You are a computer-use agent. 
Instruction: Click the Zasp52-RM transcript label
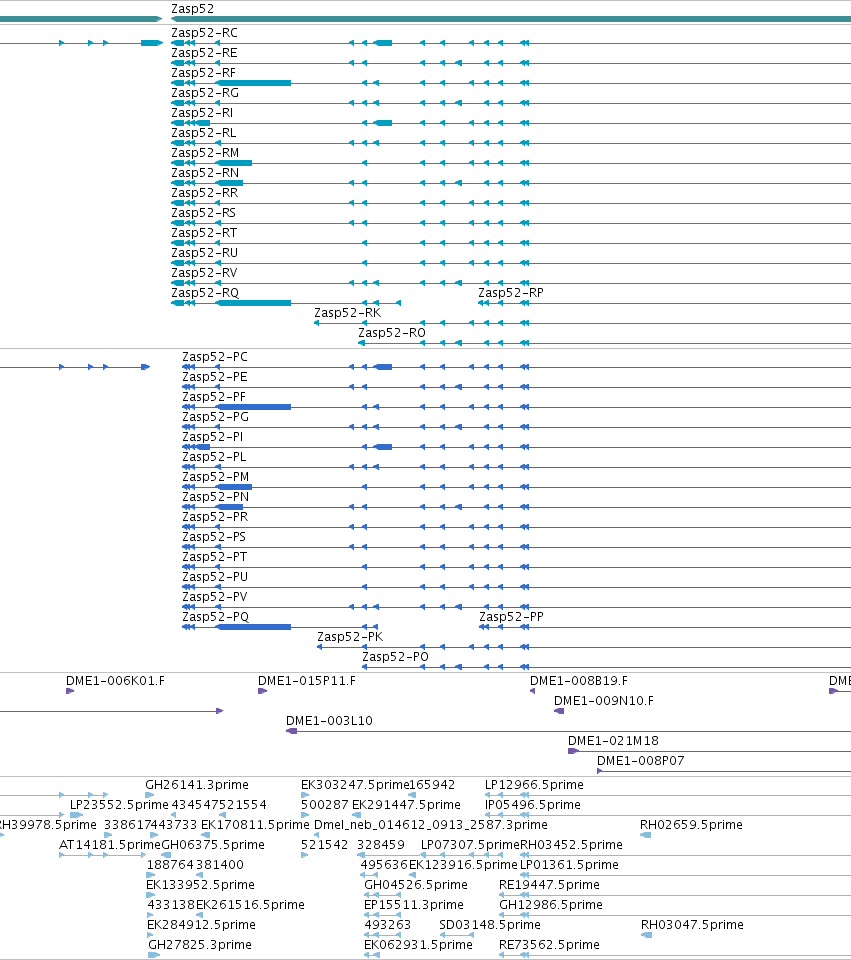(205, 153)
